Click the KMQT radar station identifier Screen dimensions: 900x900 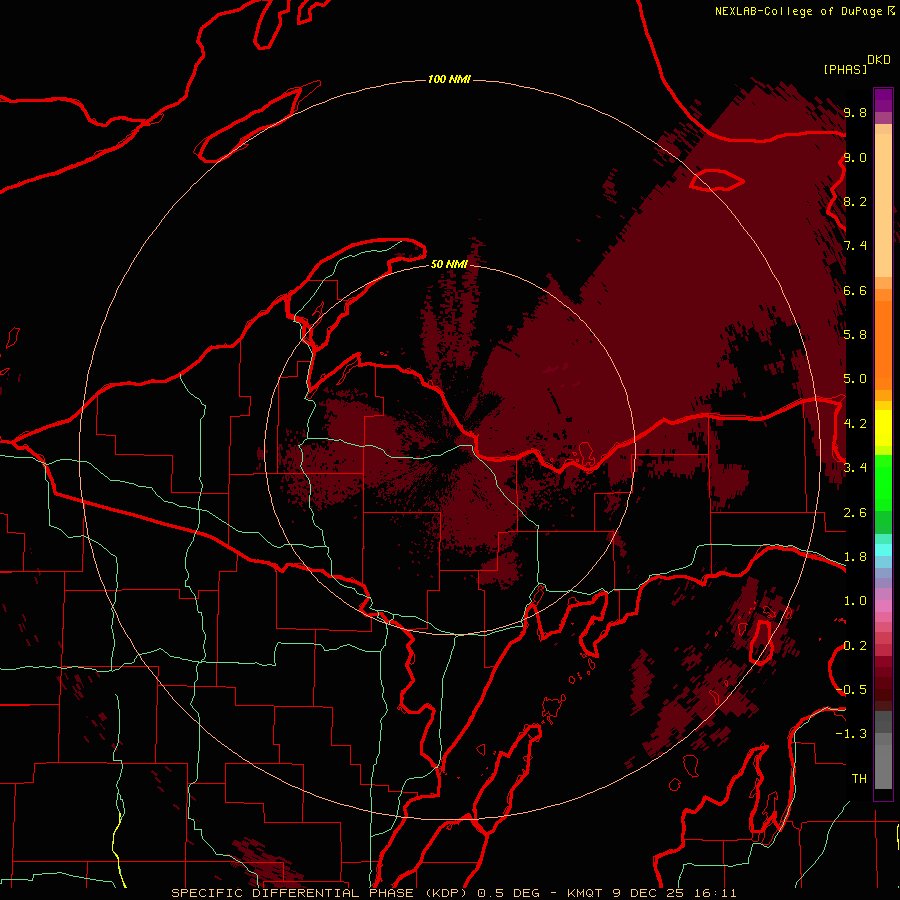pos(585,893)
